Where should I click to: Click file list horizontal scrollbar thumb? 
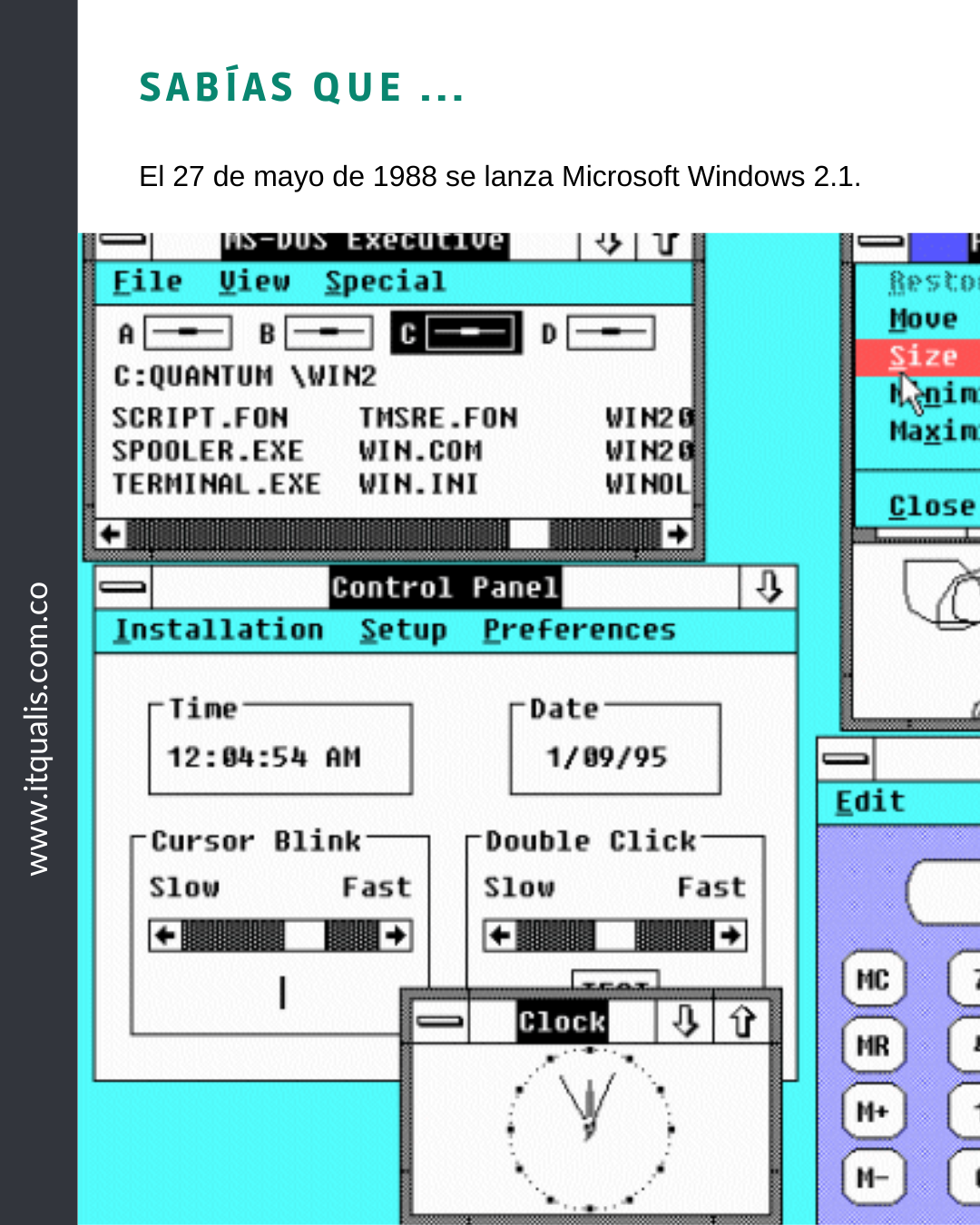529,534
